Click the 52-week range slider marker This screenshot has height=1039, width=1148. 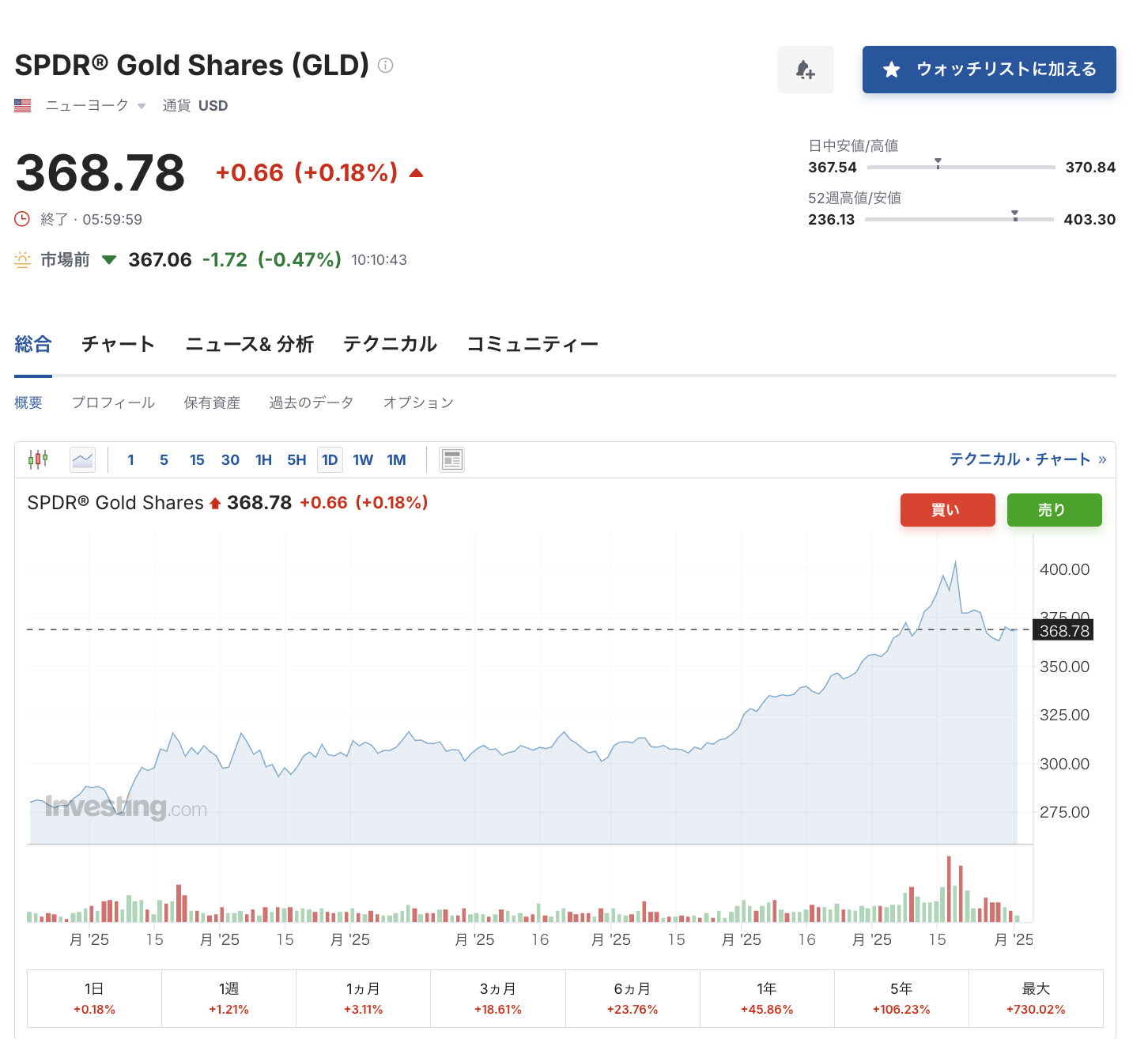[1015, 216]
